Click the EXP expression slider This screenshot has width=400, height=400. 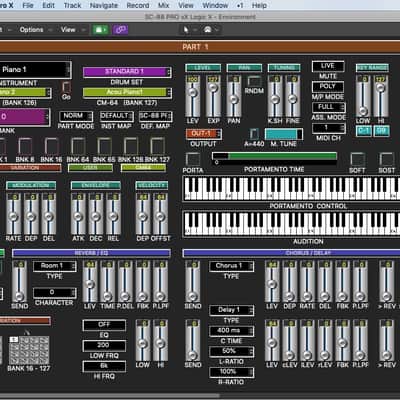coord(213,97)
